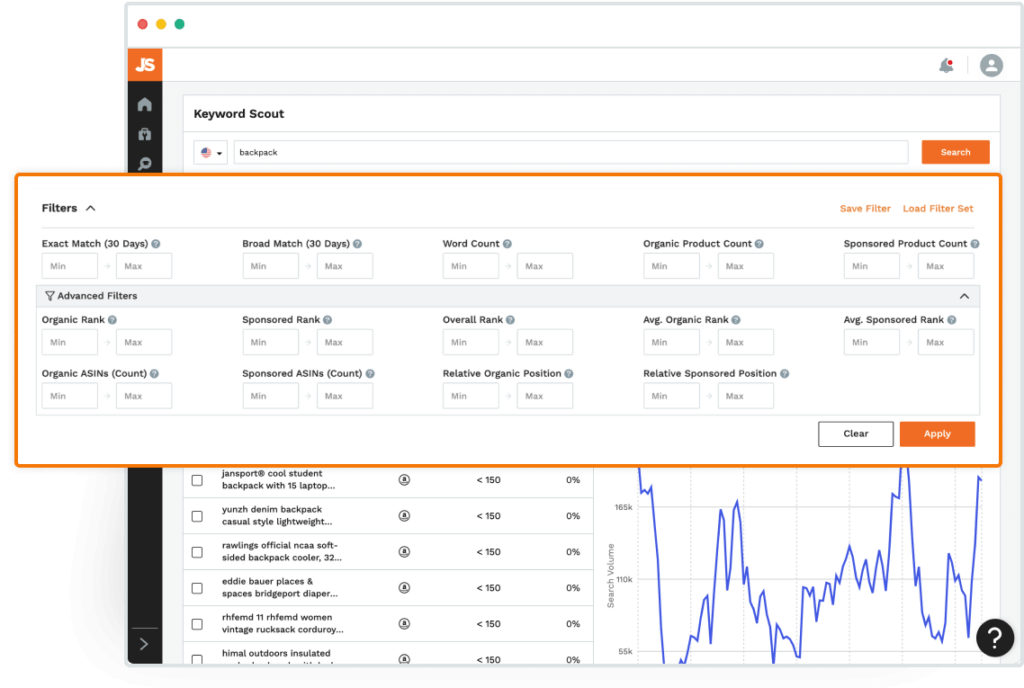Click the Overall Rank help icon
This screenshot has width=1024, height=688.
511,320
